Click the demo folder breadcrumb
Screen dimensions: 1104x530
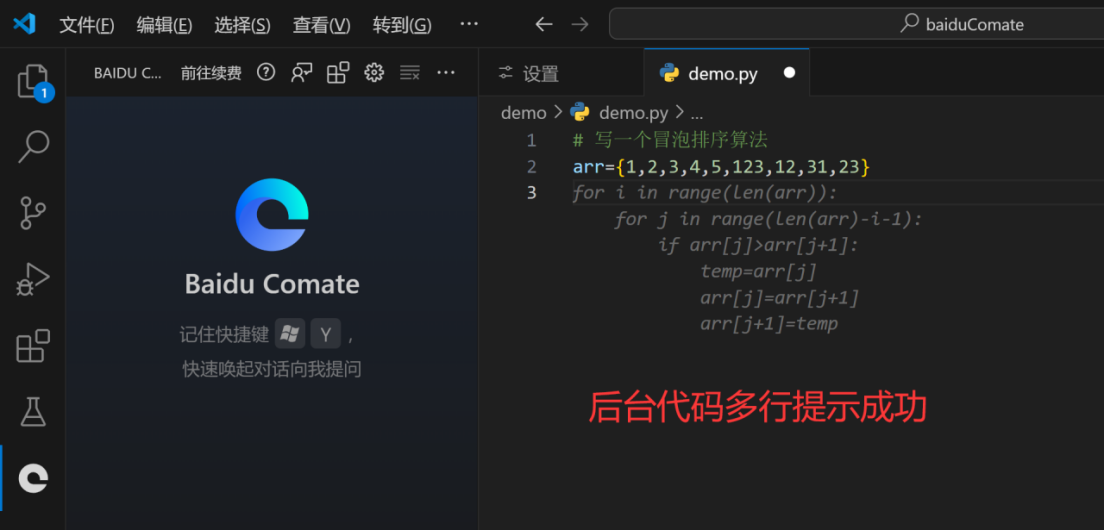click(x=523, y=113)
